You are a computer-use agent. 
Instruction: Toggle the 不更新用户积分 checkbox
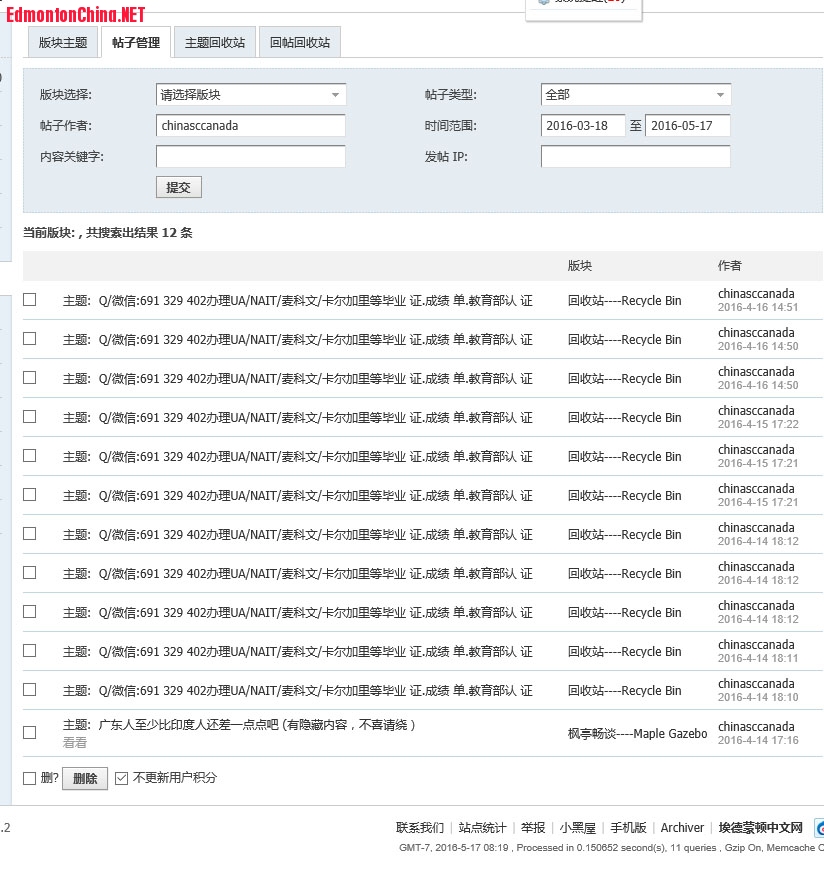tap(122, 778)
